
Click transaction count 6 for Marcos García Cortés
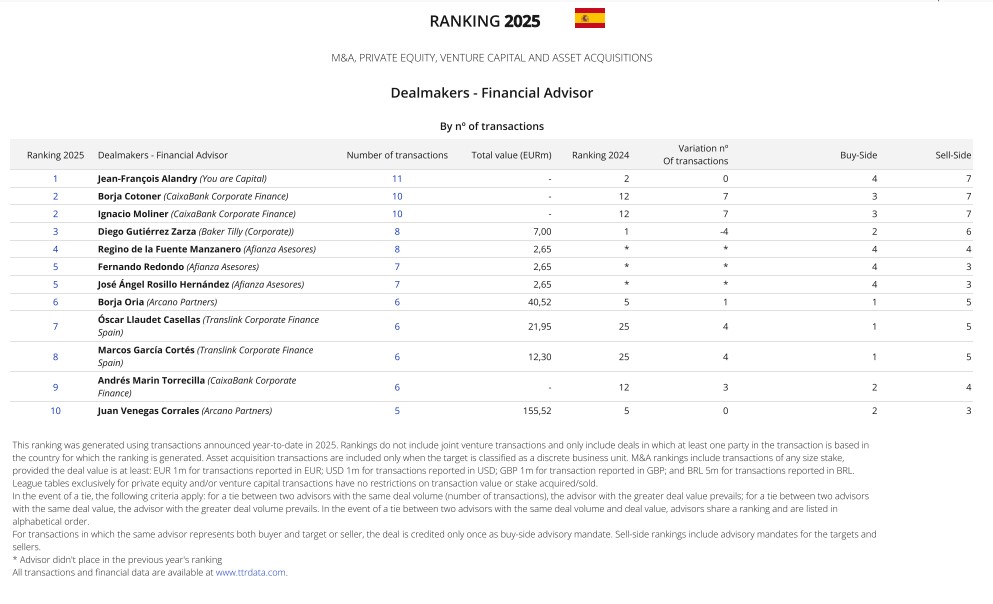point(397,357)
